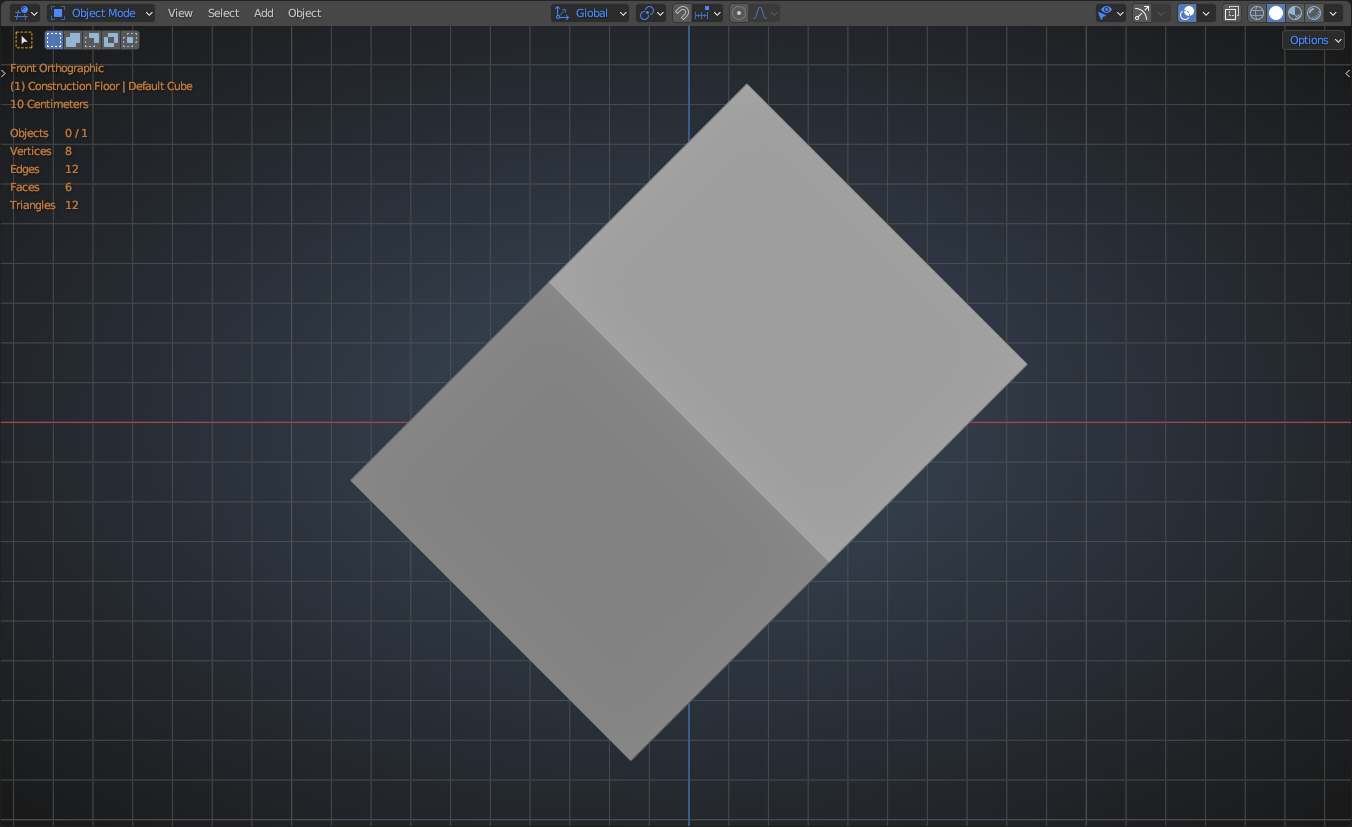
Task: Toggle X-Ray view
Action: click(x=1232, y=13)
